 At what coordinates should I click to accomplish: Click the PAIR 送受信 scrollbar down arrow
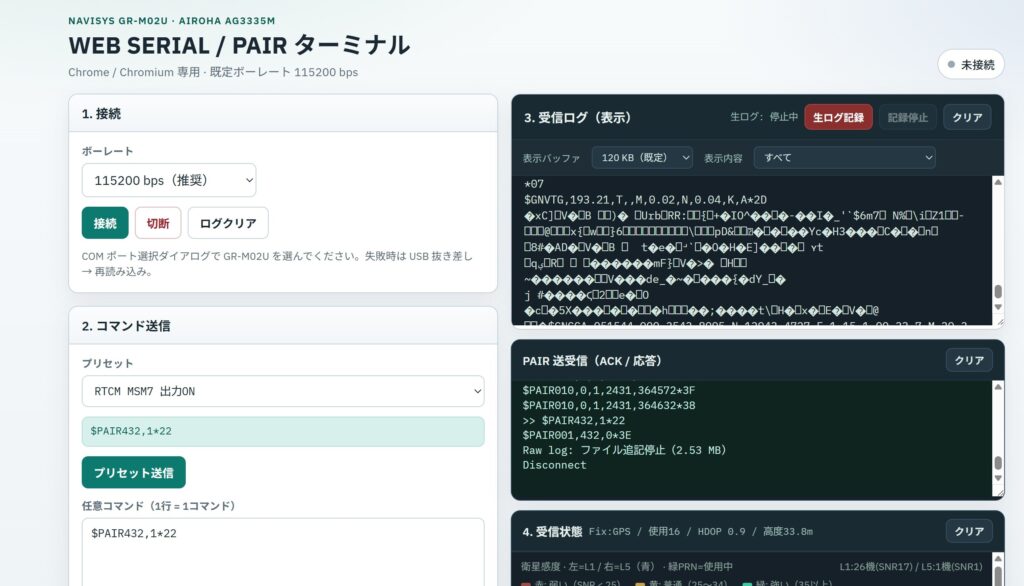(x=998, y=478)
